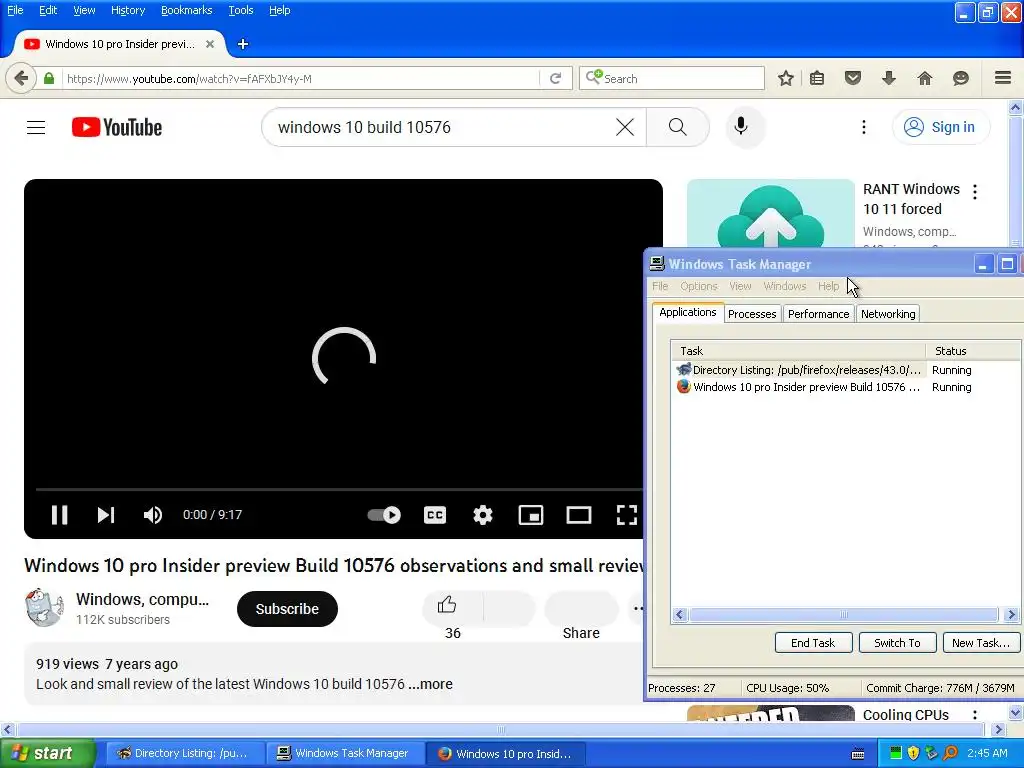Toggle autoplay switch in the player
This screenshot has width=1024, height=768.
pyautogui.click(x=384, y=515)
